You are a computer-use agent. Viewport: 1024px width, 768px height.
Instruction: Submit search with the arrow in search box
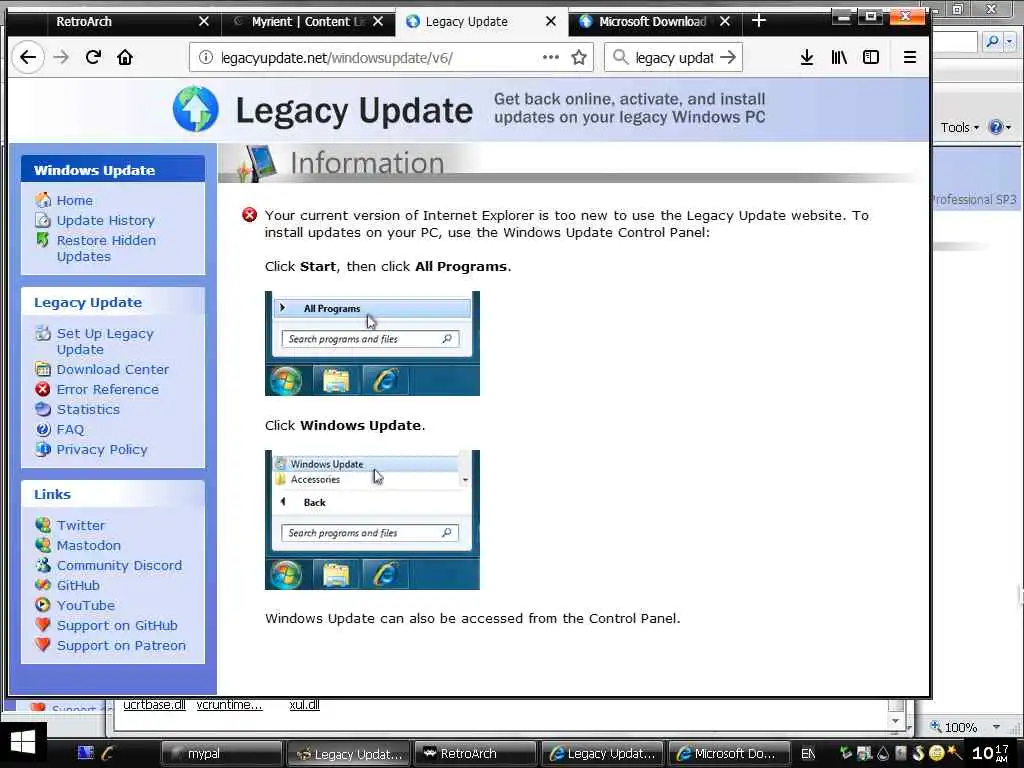(728, 57)
